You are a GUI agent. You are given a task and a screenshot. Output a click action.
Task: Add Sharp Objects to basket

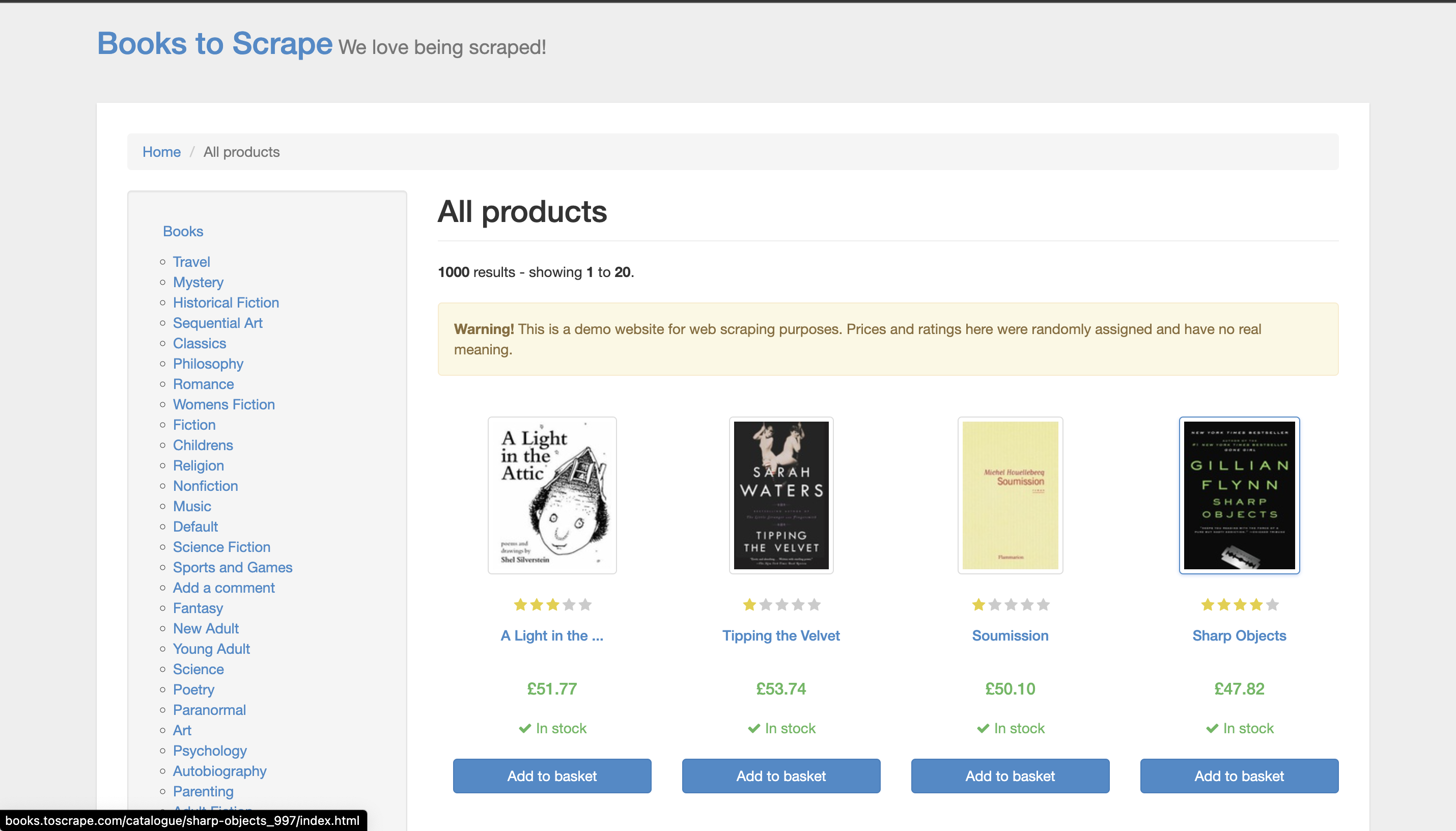pyautogui.click(x=1239, y=775)
